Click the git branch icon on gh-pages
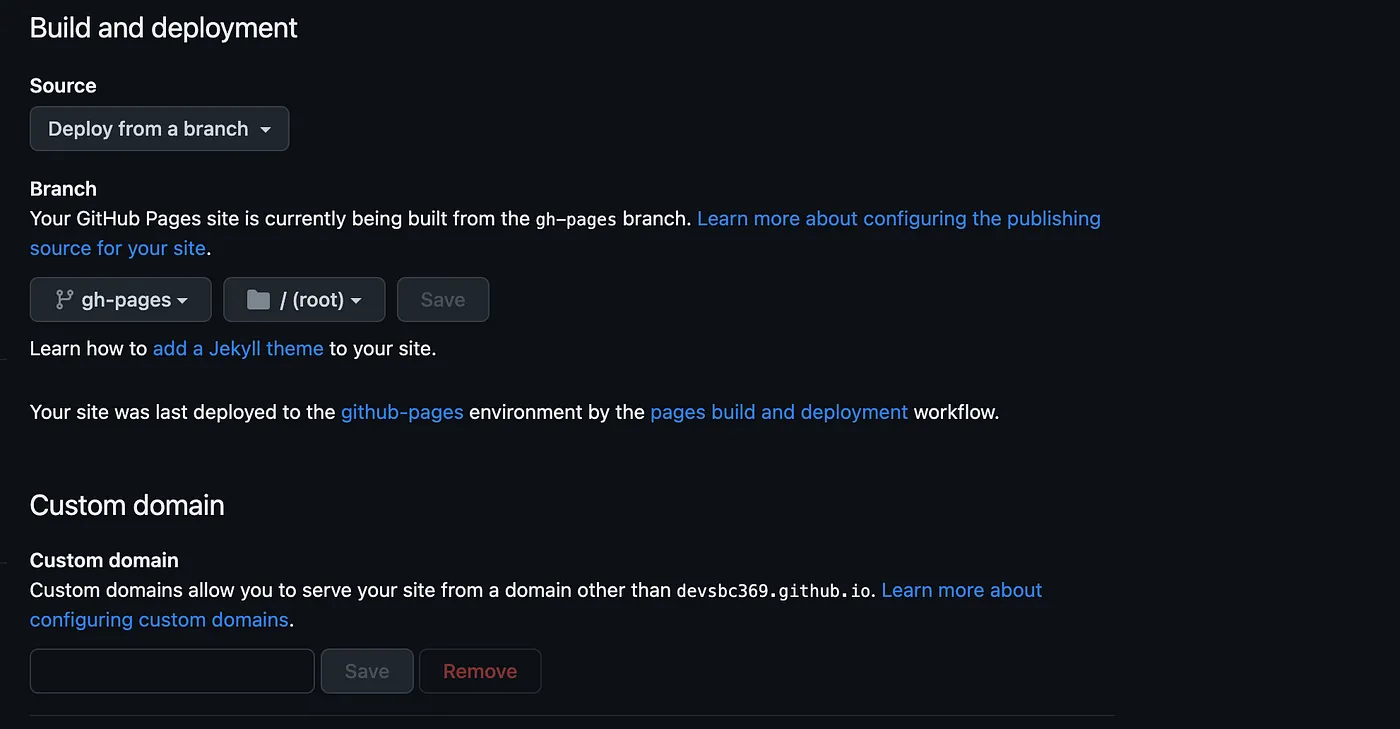Image resolution: width=1400 pixels, height=729 pixels. (x=64, y=299)
